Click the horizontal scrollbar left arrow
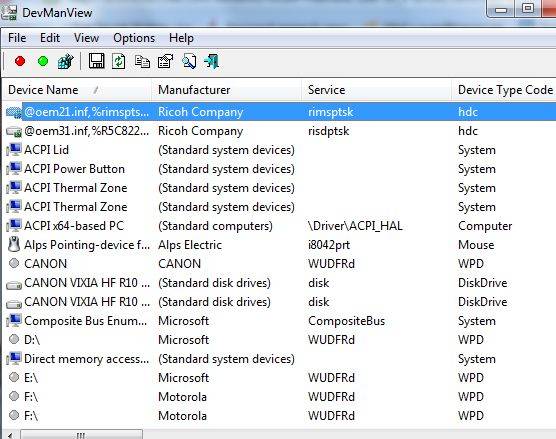 coord(10,435)
